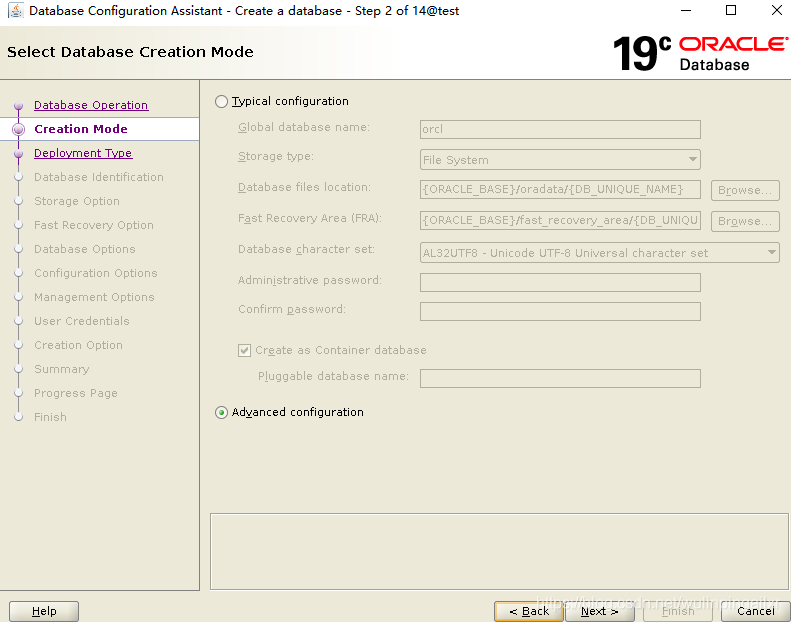The height and width of the screenshot is (622, 791).
Task: Click the Management Options step
Action: tap(94, 297)
